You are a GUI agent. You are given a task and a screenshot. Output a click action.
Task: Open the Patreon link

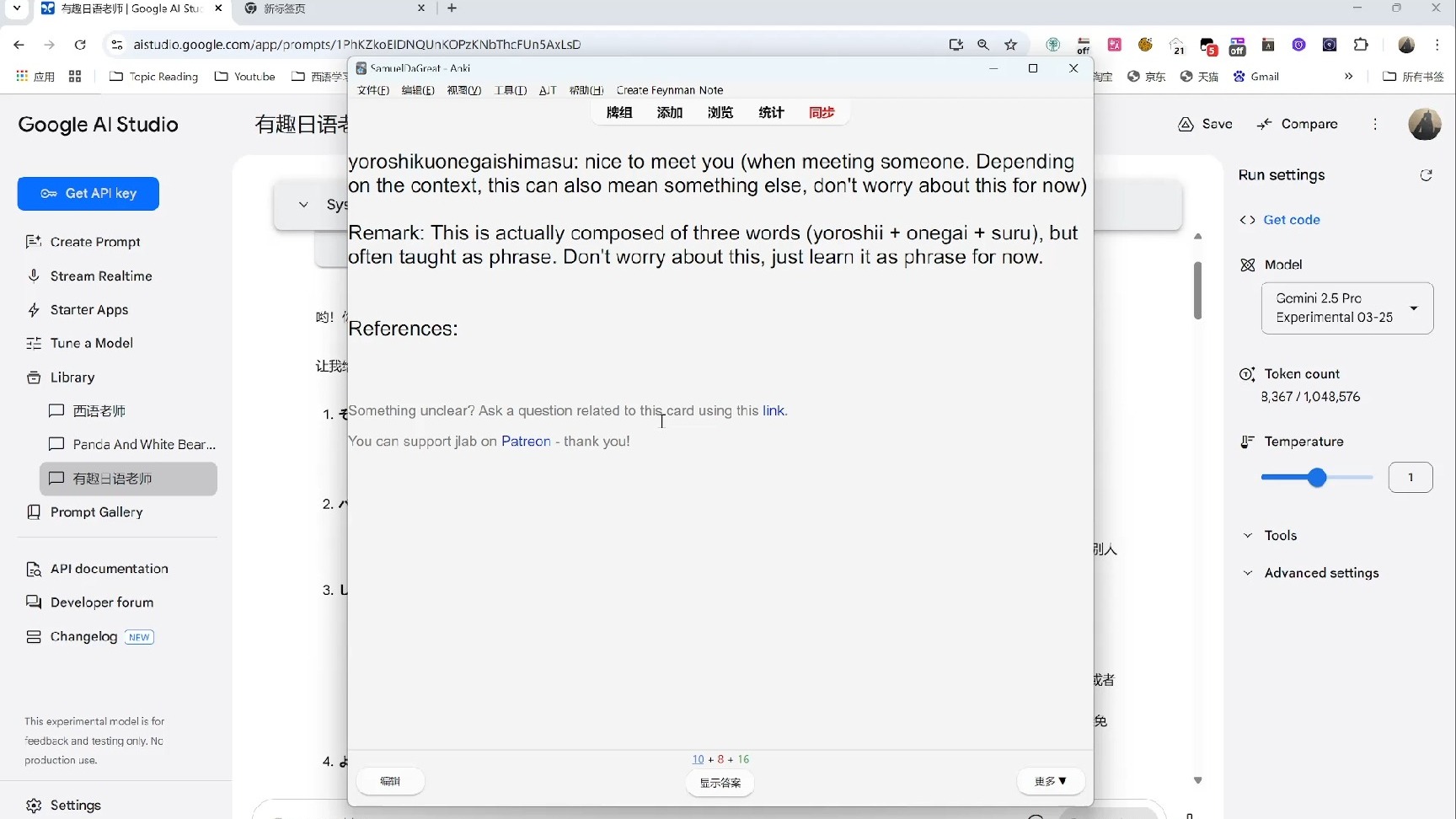(x=526, y=442)
